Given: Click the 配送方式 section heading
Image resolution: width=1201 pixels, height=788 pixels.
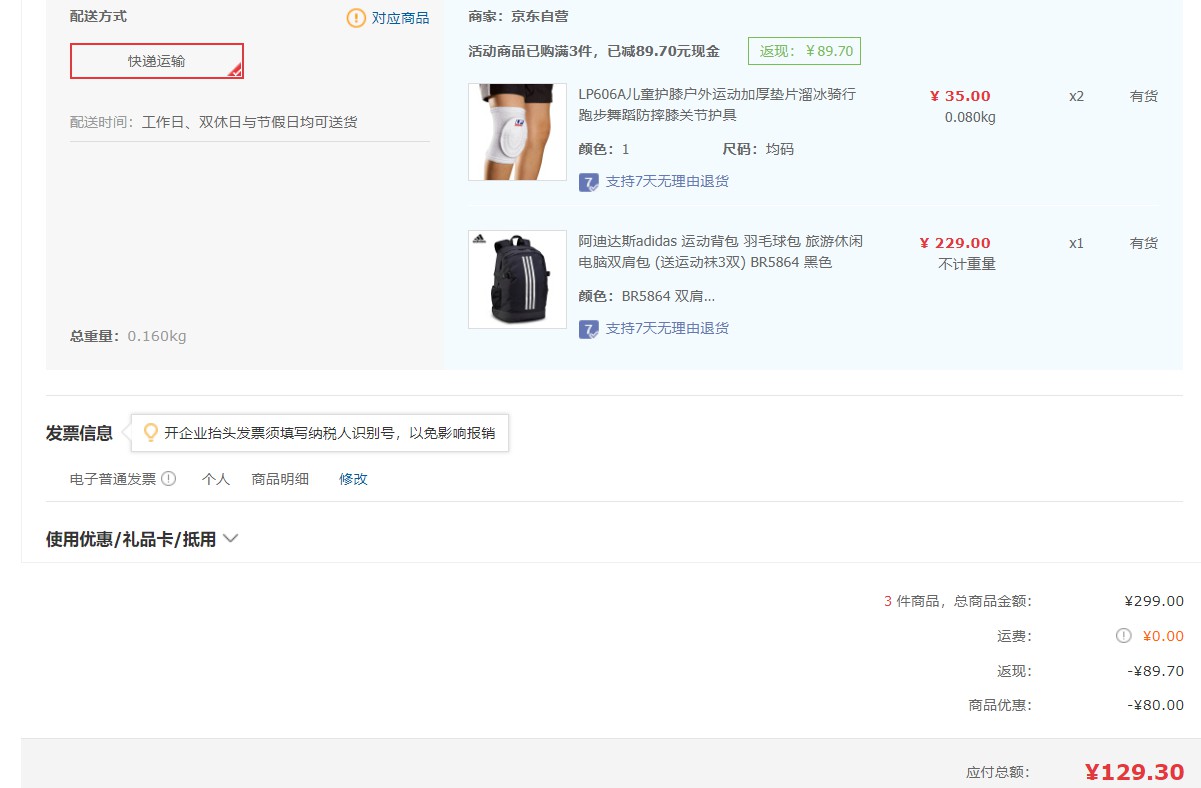Looking at the screenshot, I should click(x=98, y=16).
